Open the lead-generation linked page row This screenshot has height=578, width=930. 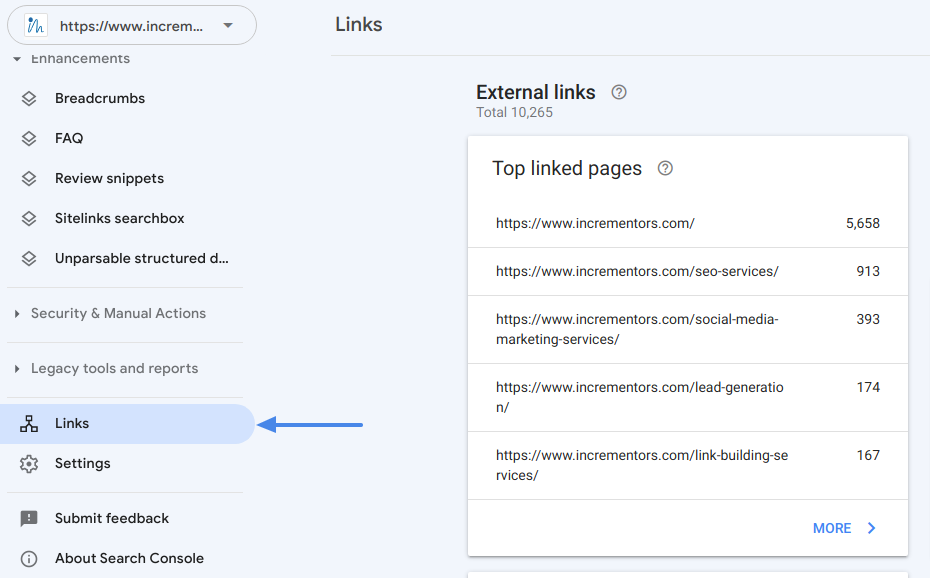687,398
